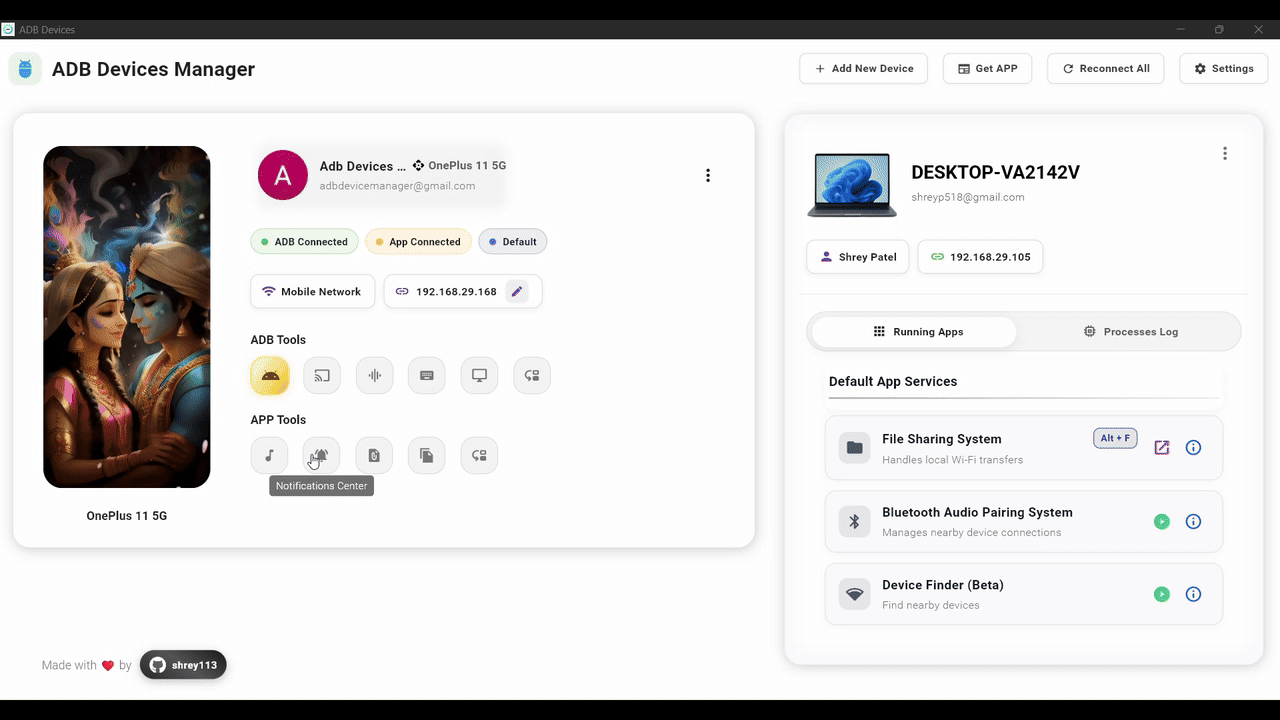The height and width of the screenshot is (720, 1280).
Task: Start the Bluetooth Audio Pairing System service
Action: click(x=1161, y=521)
